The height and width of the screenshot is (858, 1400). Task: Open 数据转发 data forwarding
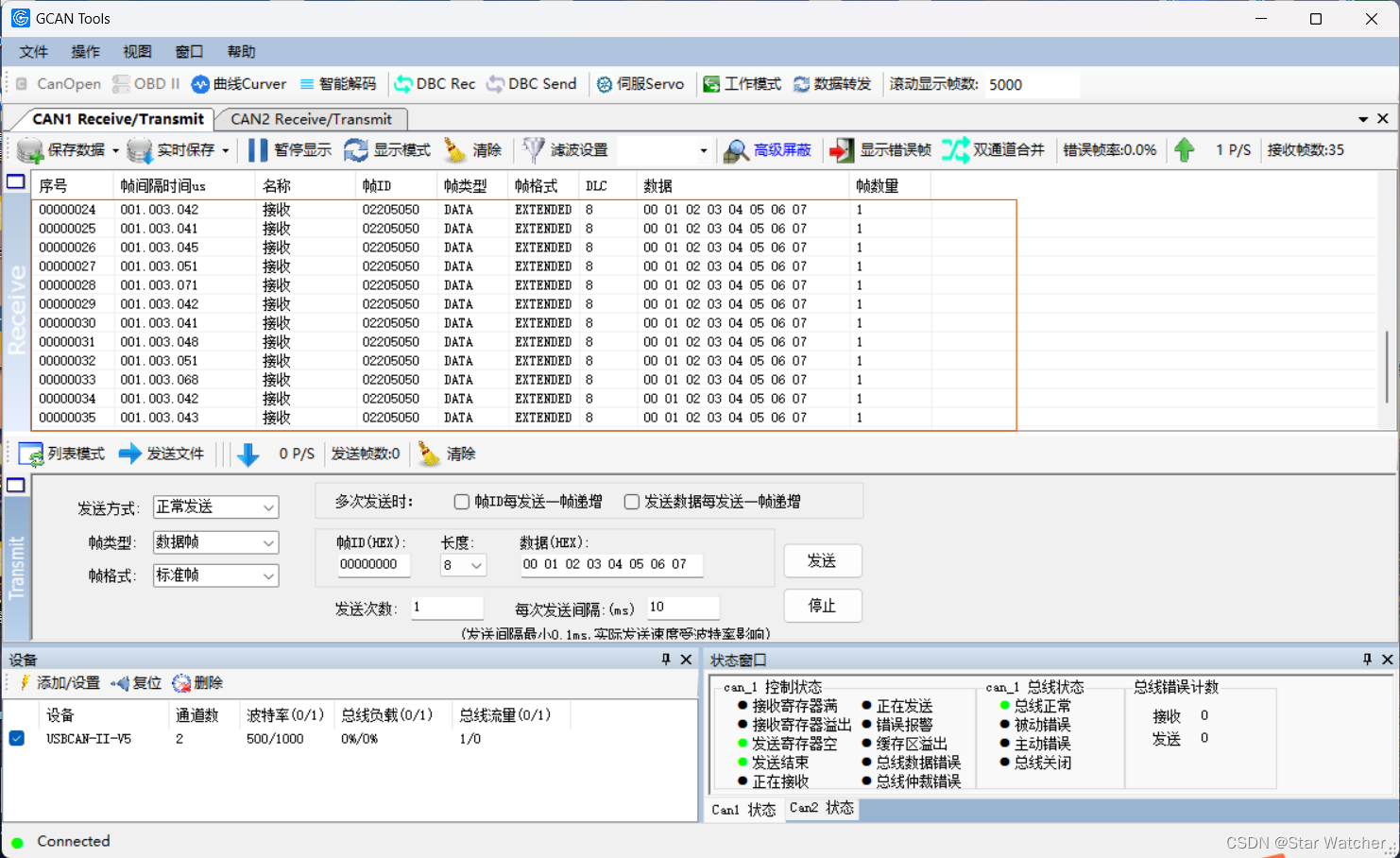coord(832,84)
